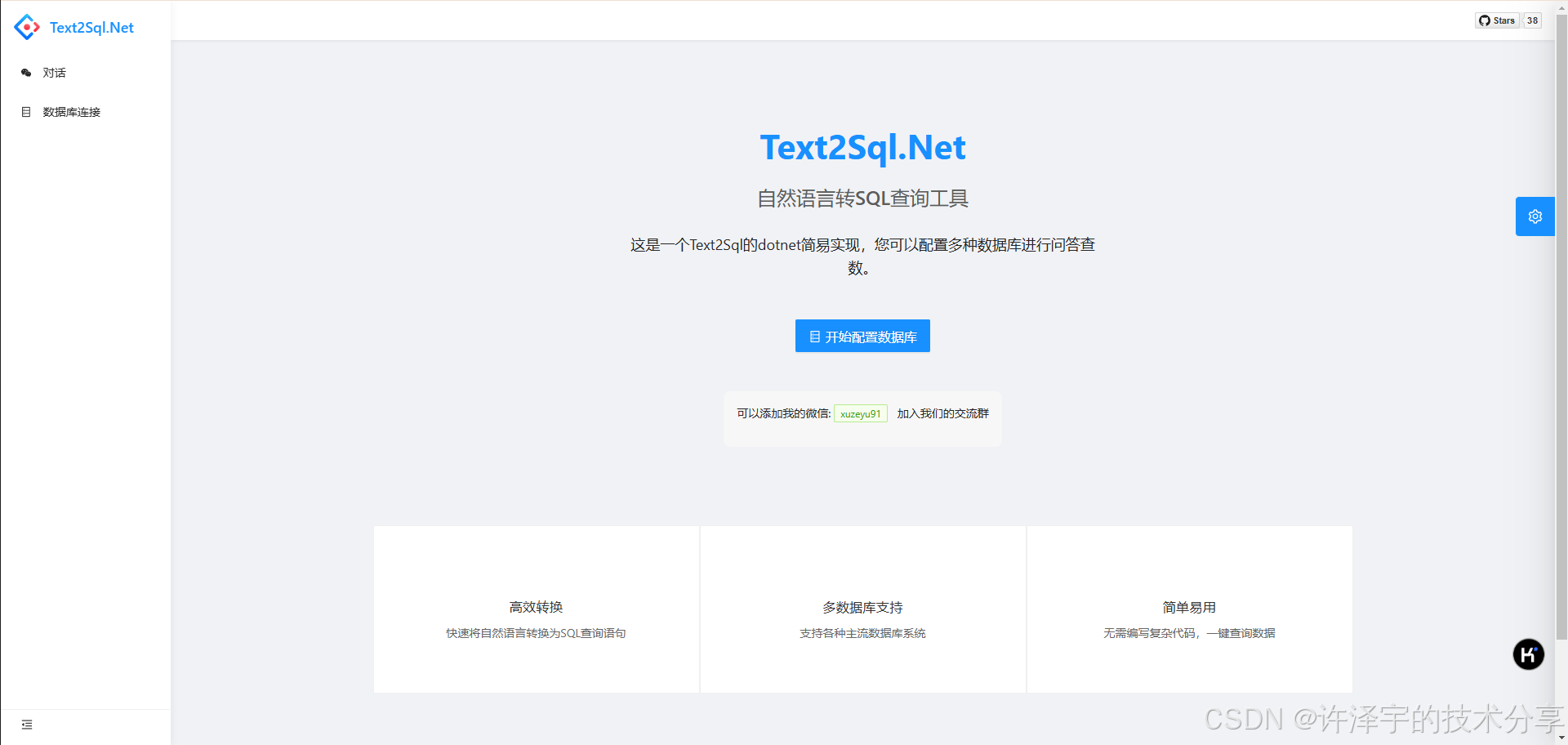Select the 高效转换 feature card

(x=537, y=609)
